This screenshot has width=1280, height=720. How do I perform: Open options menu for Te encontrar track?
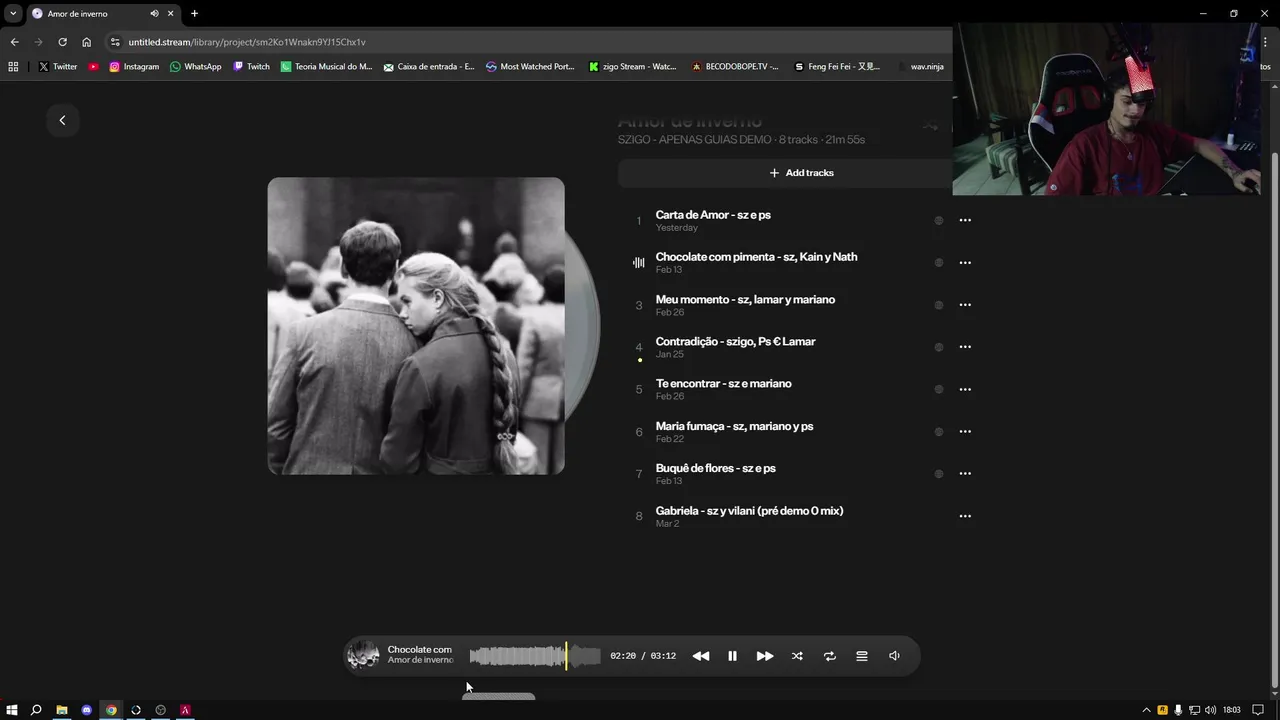coord(965,389)
